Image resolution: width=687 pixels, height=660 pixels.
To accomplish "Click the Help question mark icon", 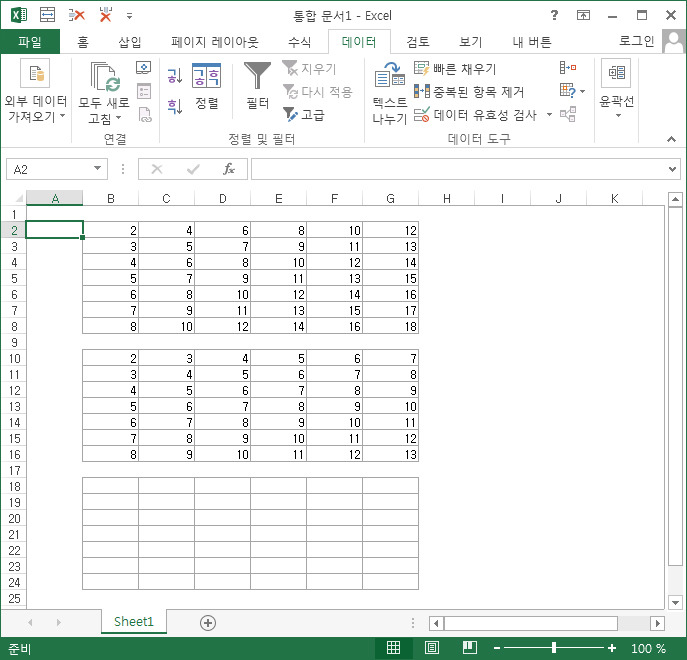I will (x=554, y=15).
